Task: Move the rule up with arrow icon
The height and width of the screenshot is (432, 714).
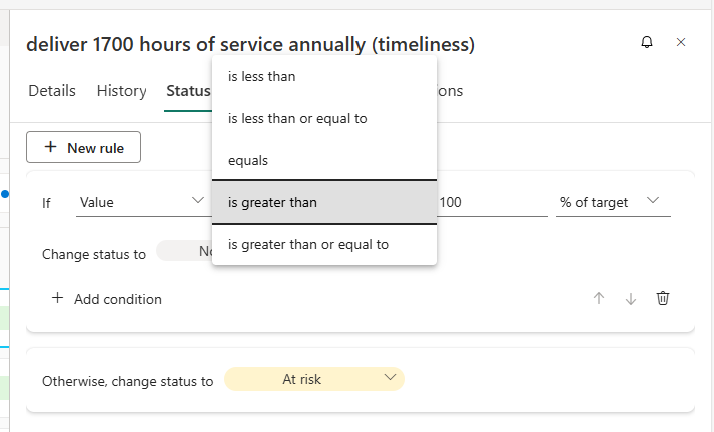Action: pos(599,298)
